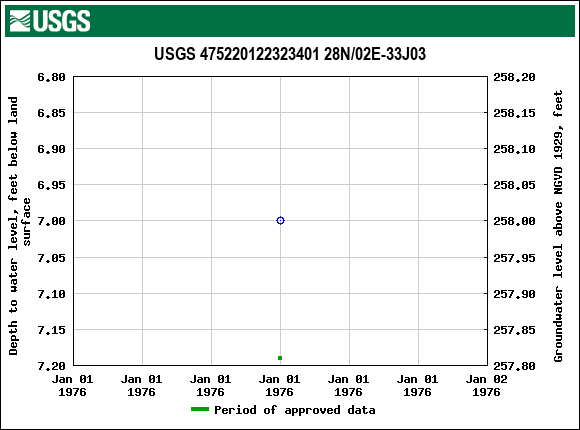Screen dimensions: 580x430
Task: Click the right axis value 258.05
Action: (514, 185)
